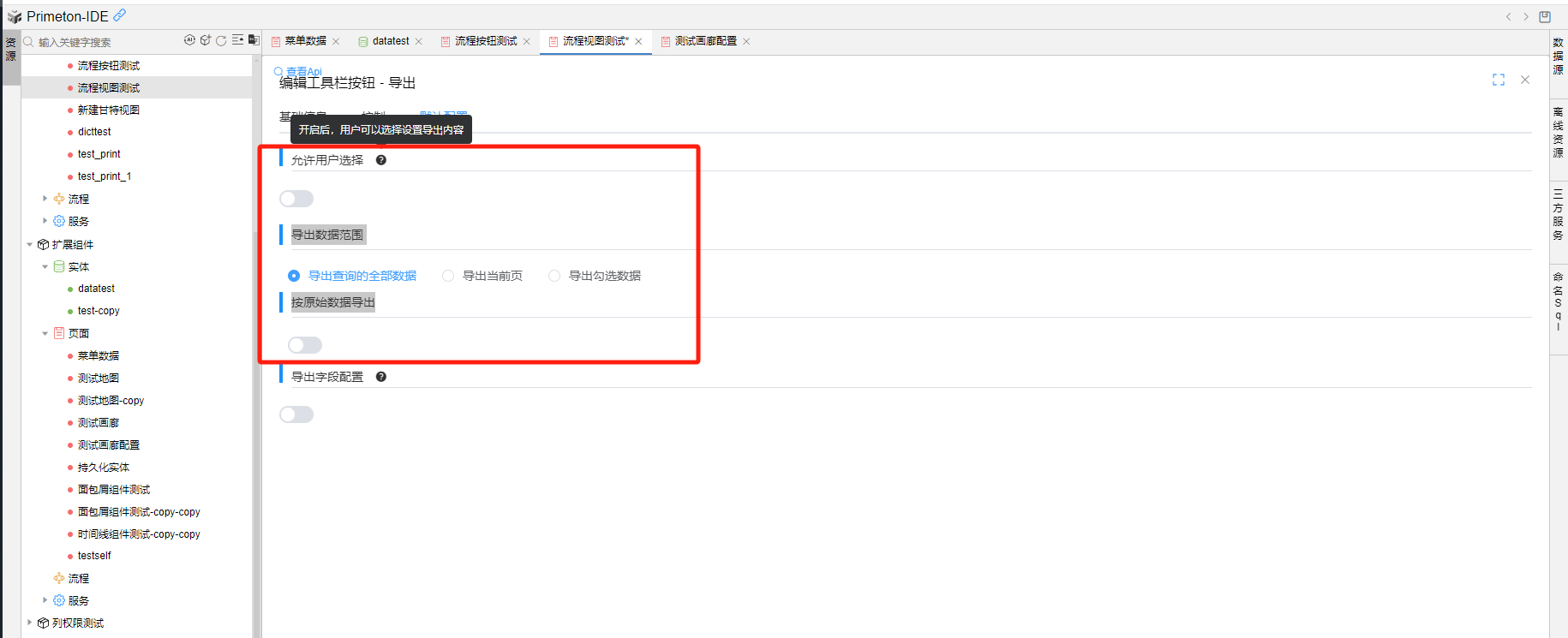Click the refresh icon in resource panel
The image size is (1568, 638).
[x=221, y=40]
